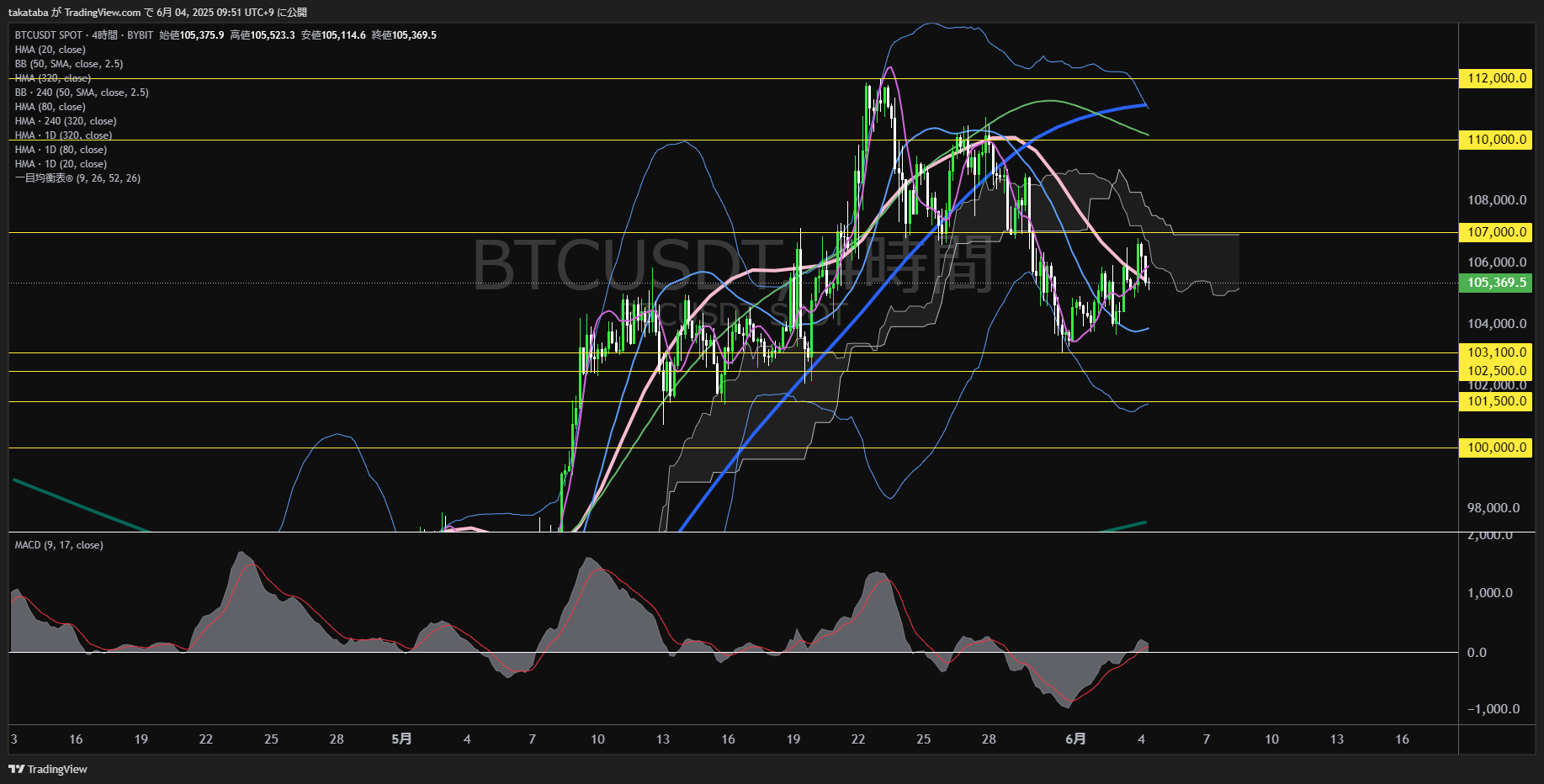Click the 98,000.0 price axis value

1494,508
